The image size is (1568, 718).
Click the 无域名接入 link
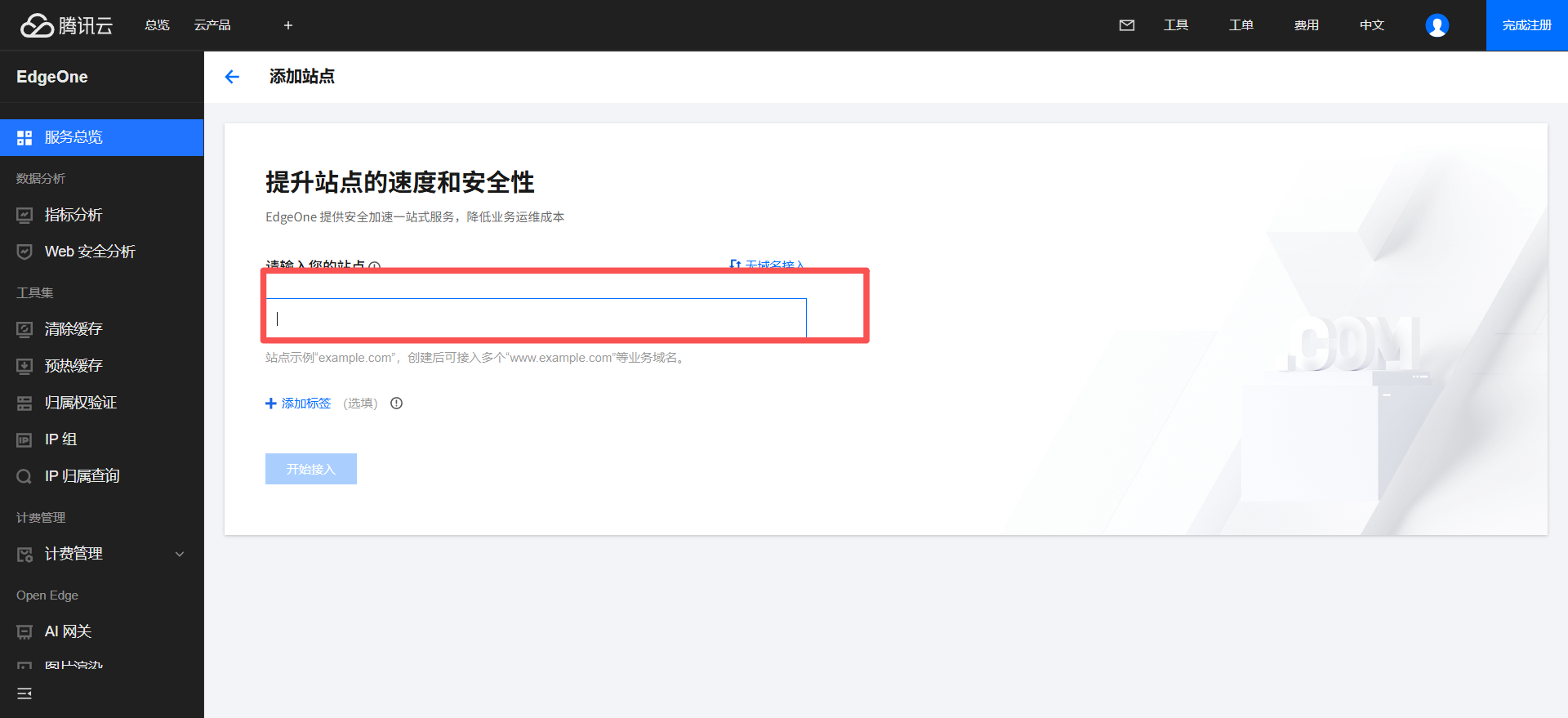[x=767, y=265]
